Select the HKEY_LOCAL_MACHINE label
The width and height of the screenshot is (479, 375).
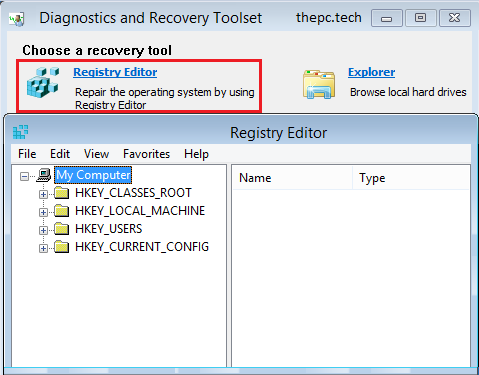coord(140,211)
